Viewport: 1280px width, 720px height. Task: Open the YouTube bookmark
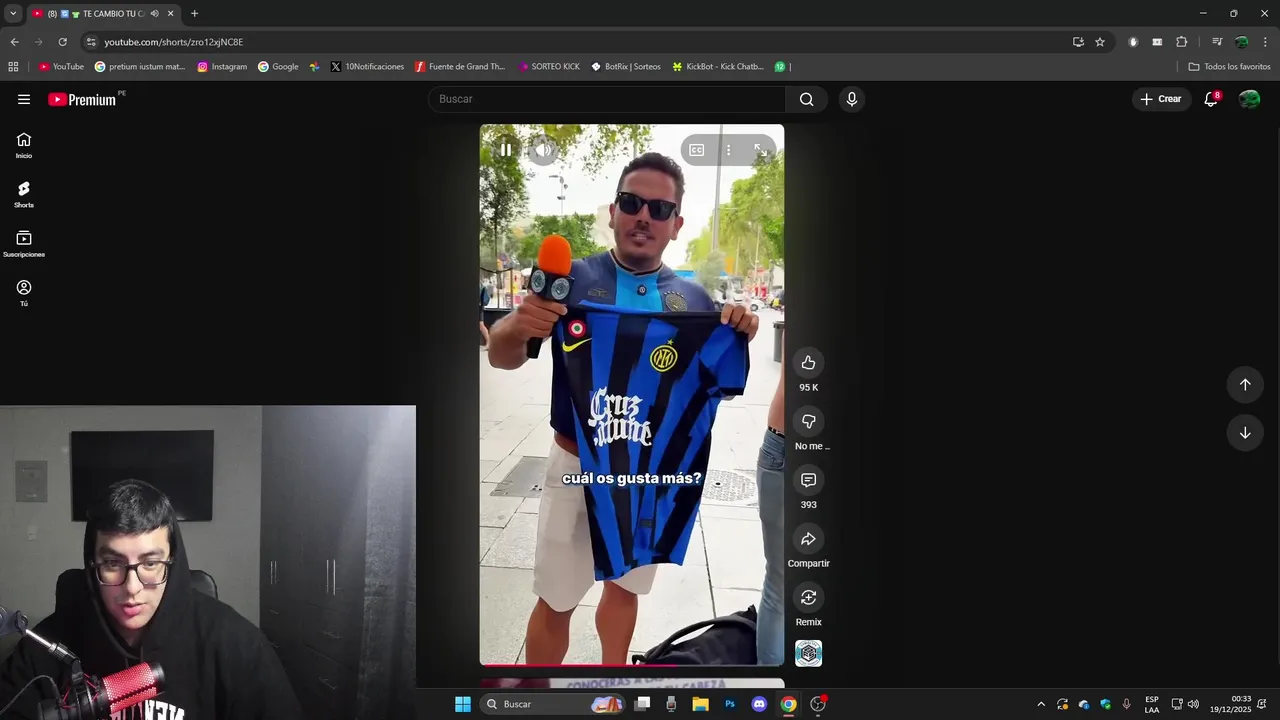point(61,67)
